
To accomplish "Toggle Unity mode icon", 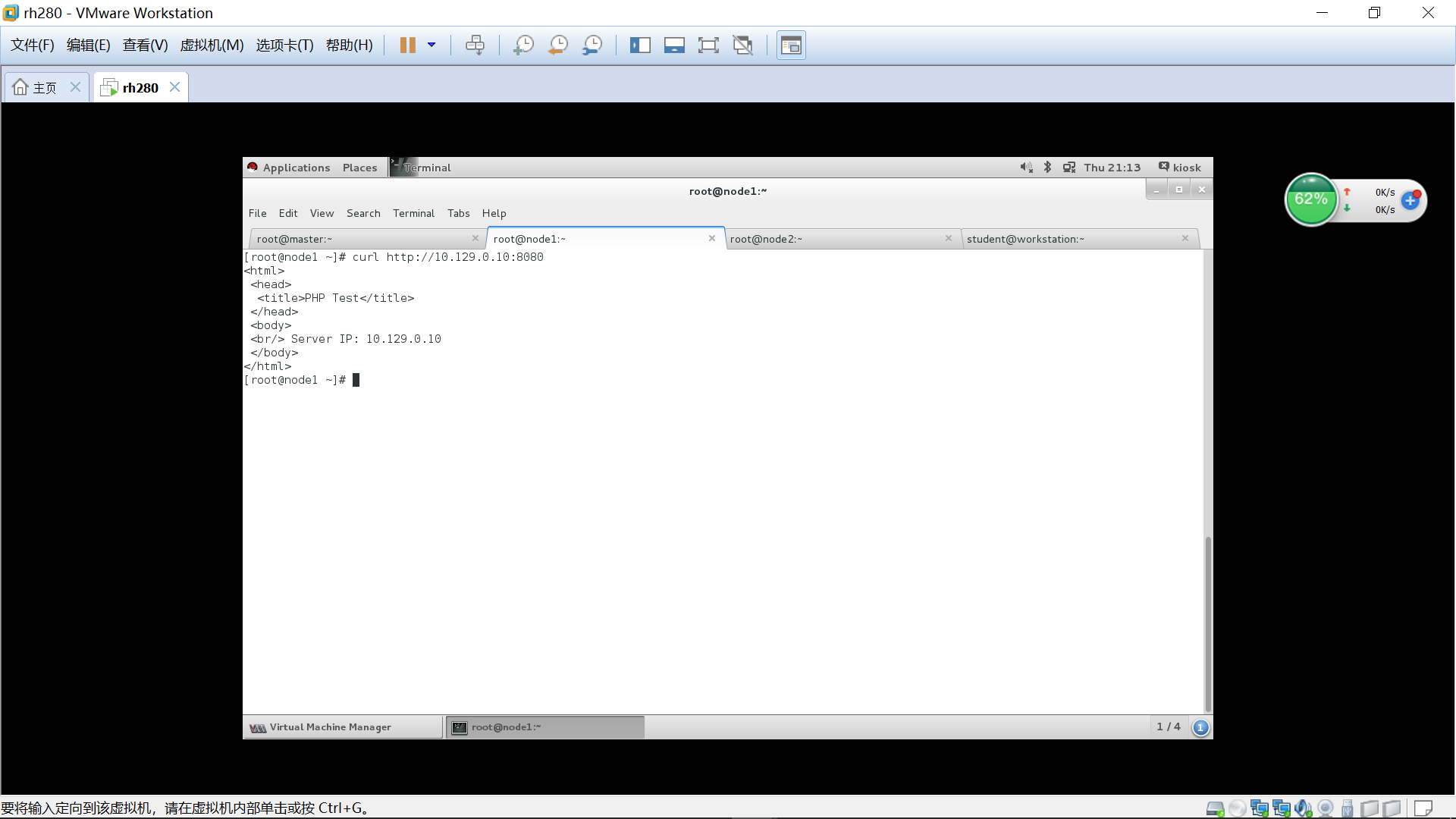I will point(743,45).
